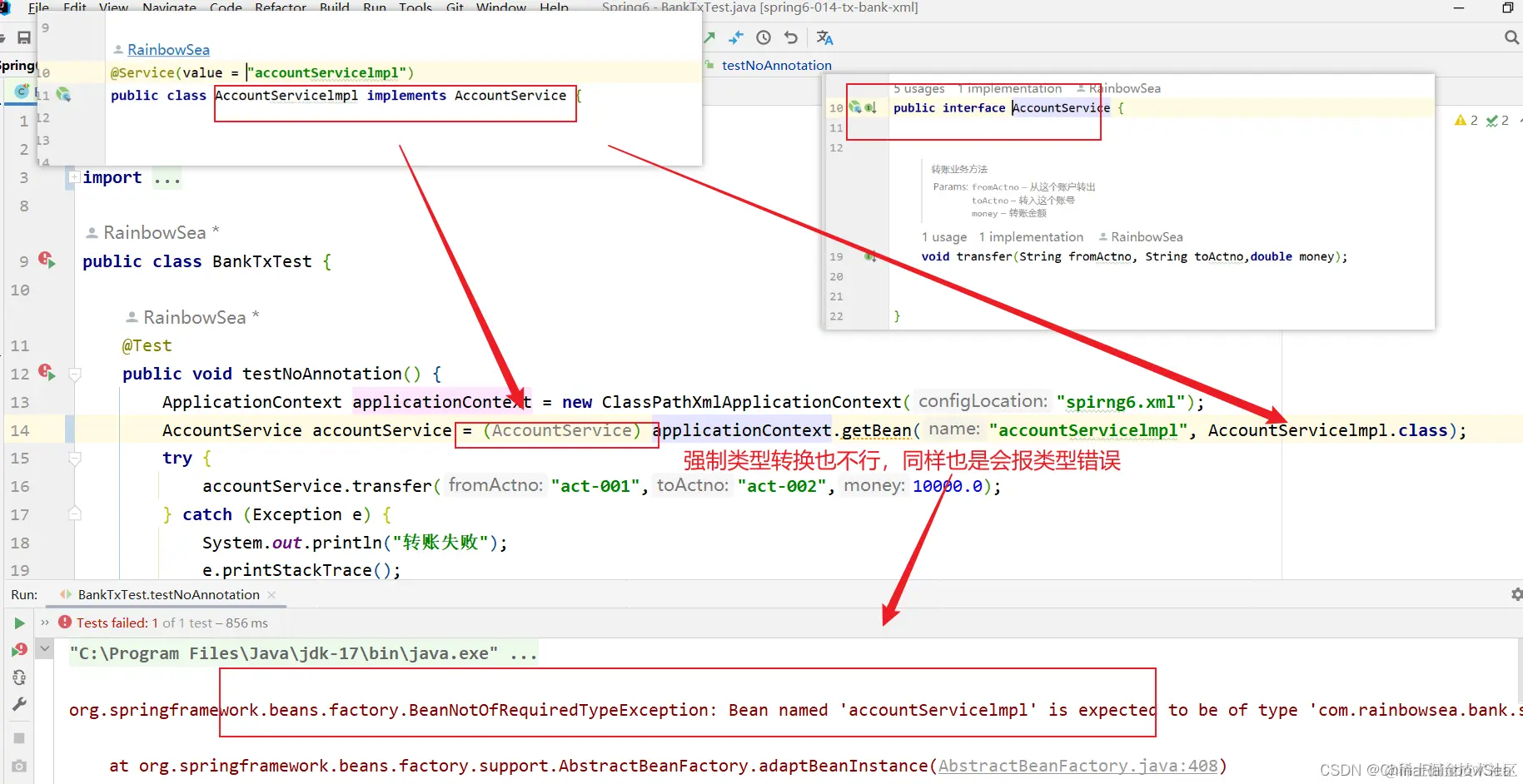The height and width of the screenshot is (784, 1523).
Task: Click the yellow warnings indicator in editor
Action: [x=1466, y=121]
